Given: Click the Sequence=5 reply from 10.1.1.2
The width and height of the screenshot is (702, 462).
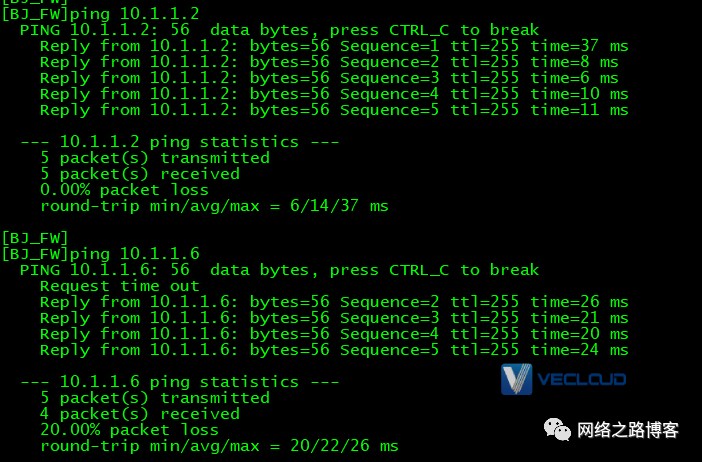Looking at the screenshot, I should (x=334, y=110).
